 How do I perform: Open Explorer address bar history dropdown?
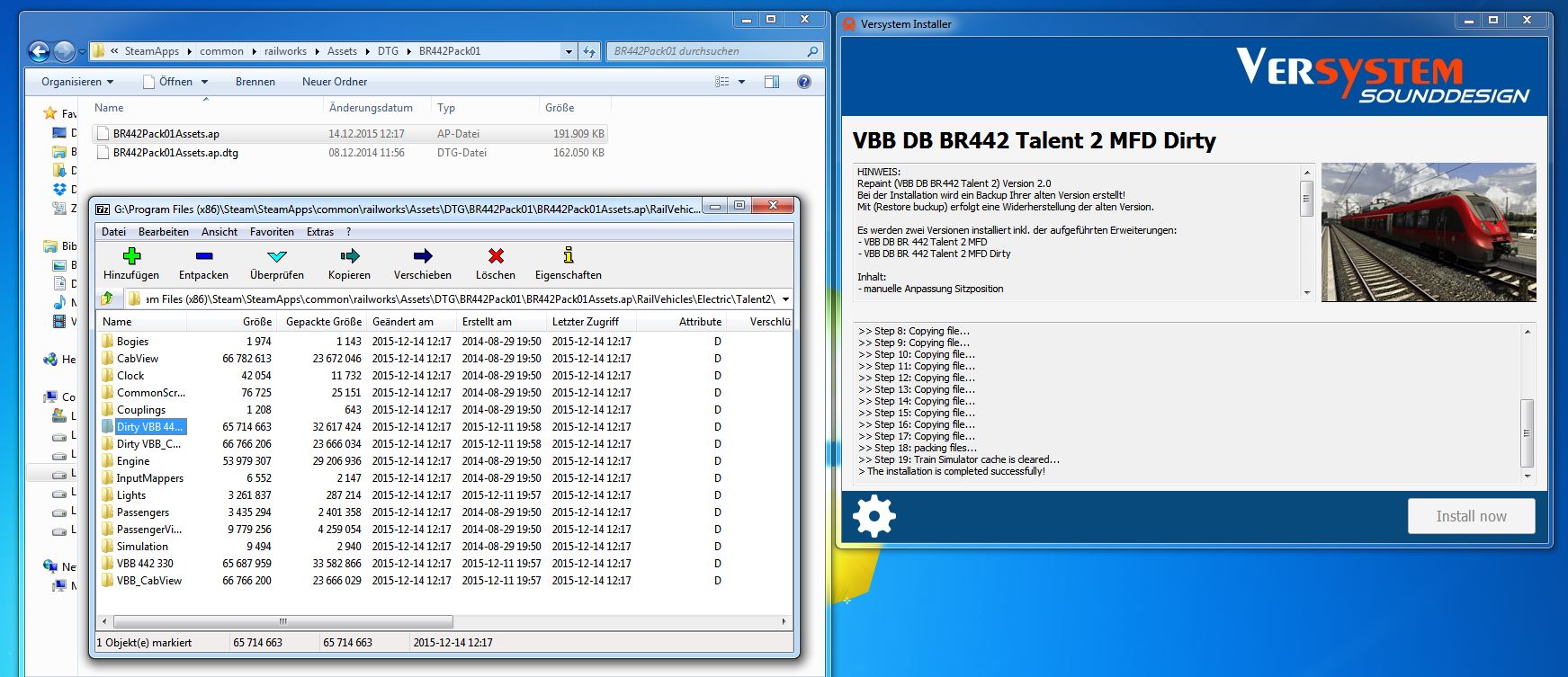point(569,52)
